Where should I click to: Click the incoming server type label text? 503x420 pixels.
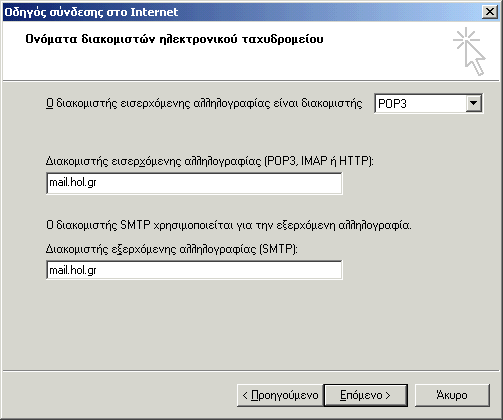(x=204, y=103)
